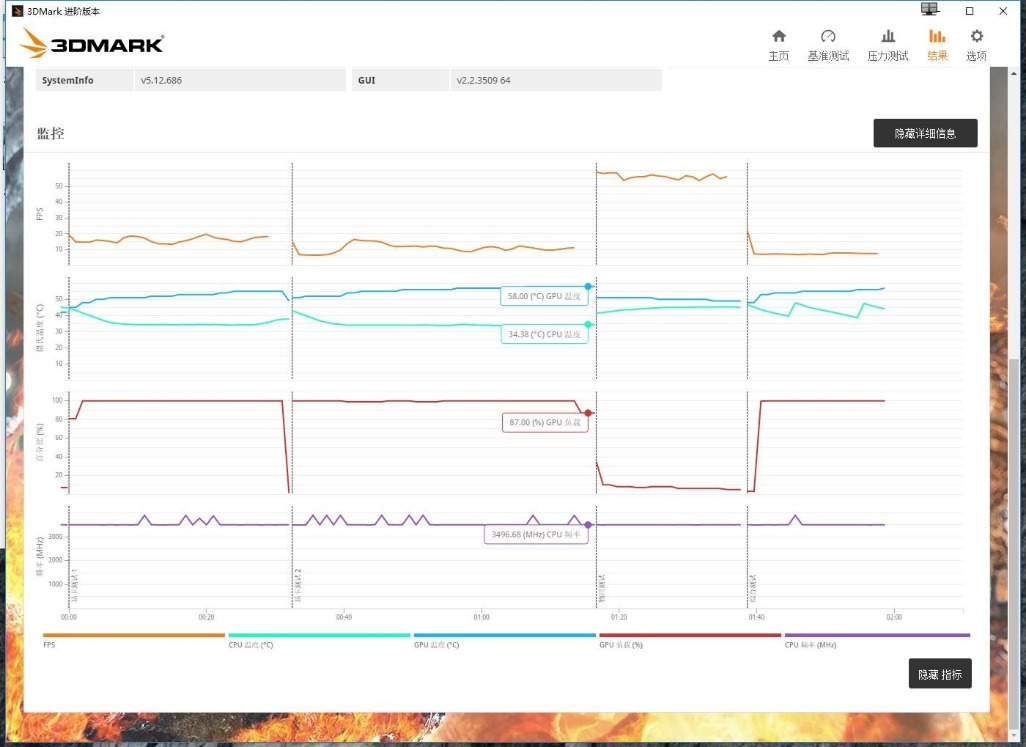The height and width of the screenshot is (747, 1026).
Task: Open the 主页 (Home) page icon
Action: coord(779,35)
